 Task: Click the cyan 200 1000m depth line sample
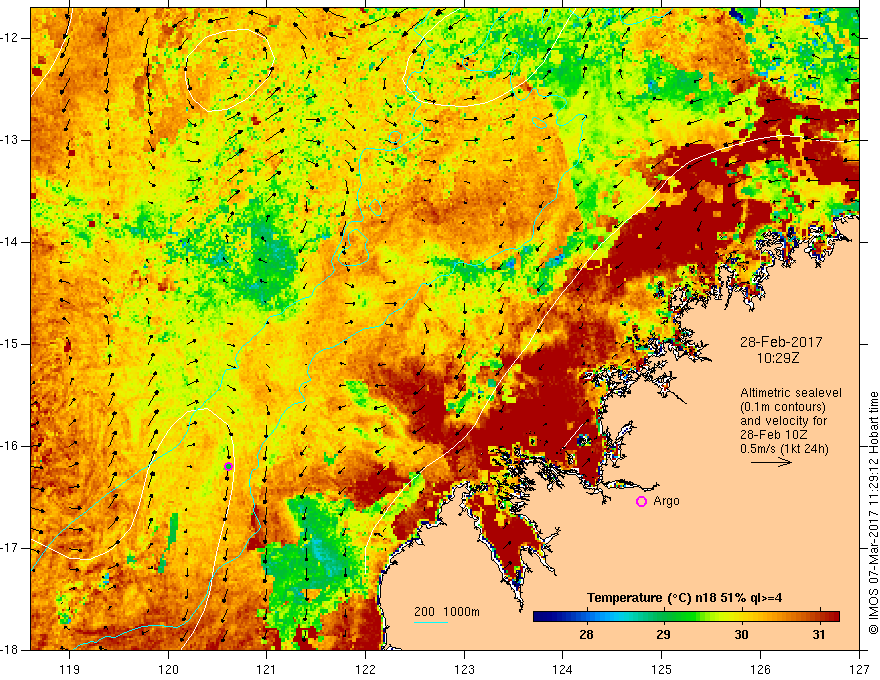[431, 622]
